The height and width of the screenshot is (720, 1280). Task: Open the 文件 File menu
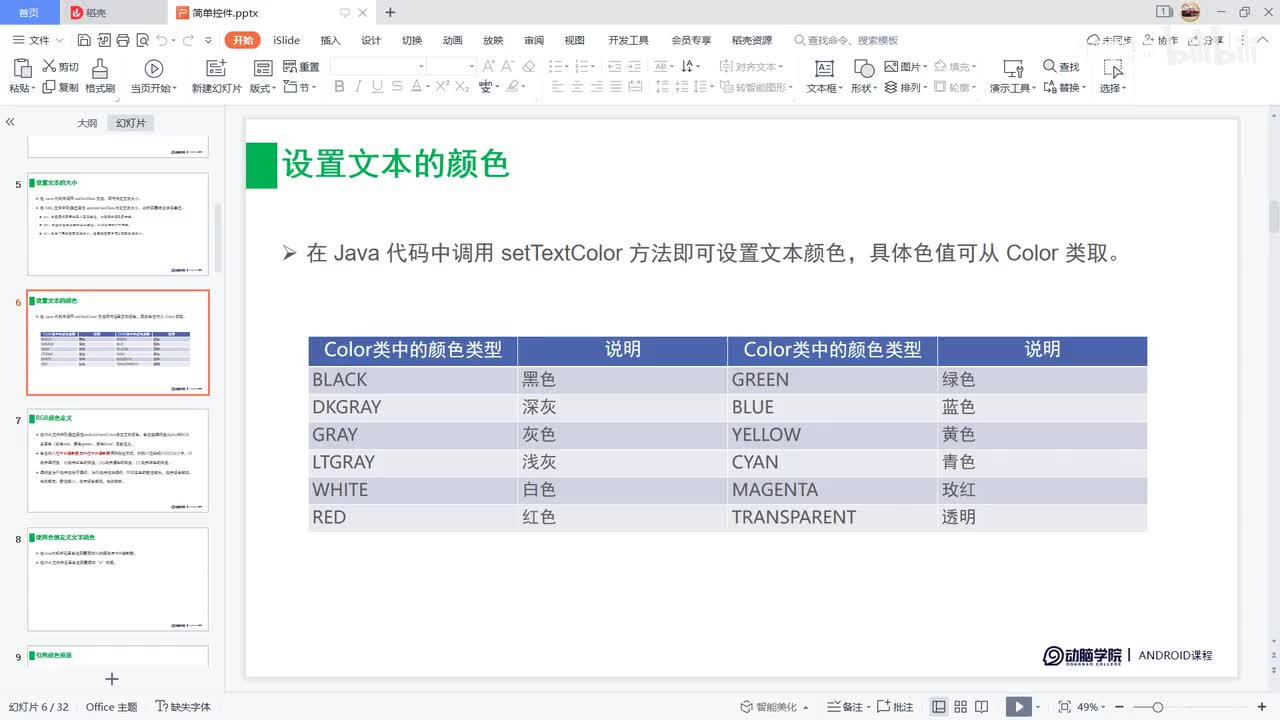click(x=38, y=40)
